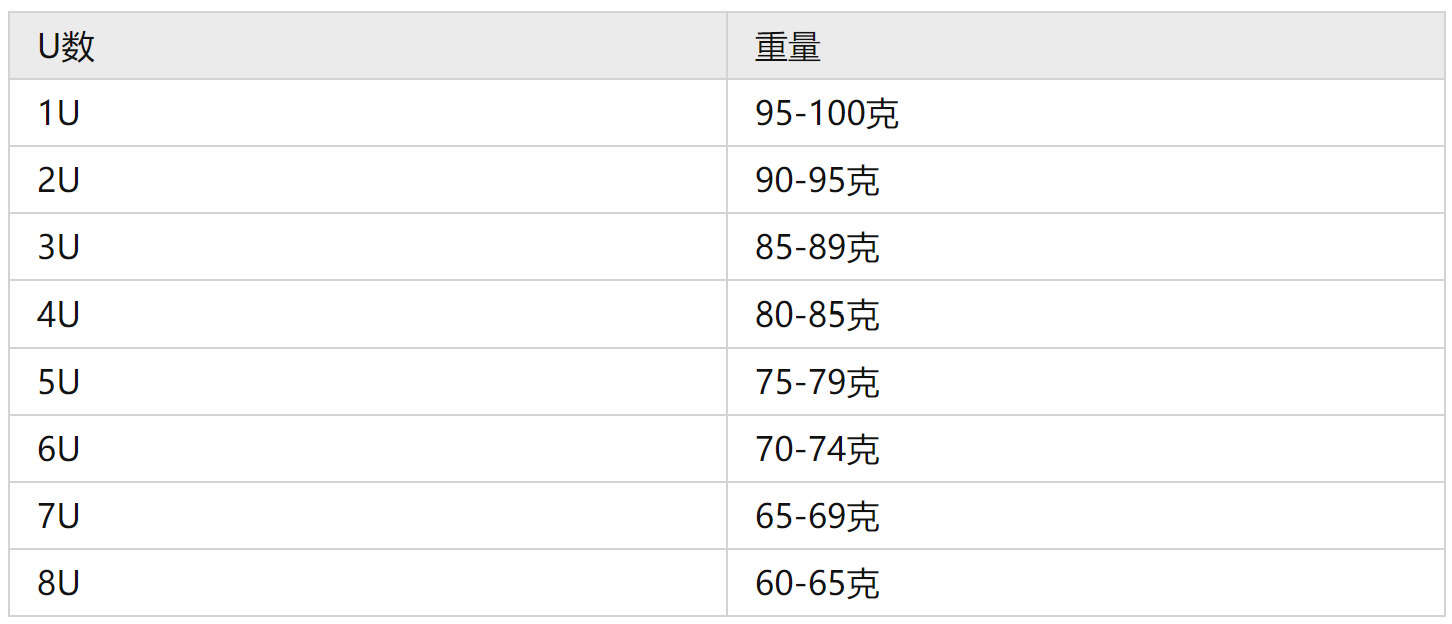This screenshot has height=624, width=1452.
Task: Select the 5U cell
Action: point(368,382)
